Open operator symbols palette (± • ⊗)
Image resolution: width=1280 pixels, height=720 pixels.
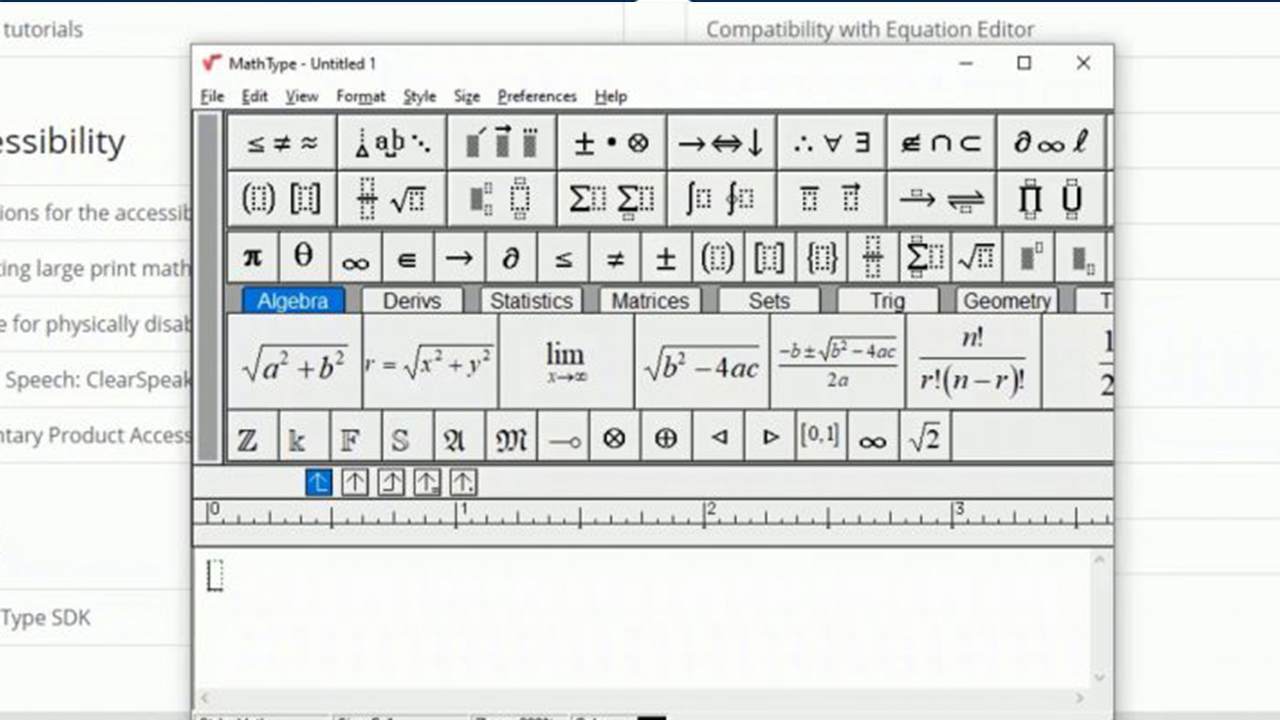click(x=612, y=143)
